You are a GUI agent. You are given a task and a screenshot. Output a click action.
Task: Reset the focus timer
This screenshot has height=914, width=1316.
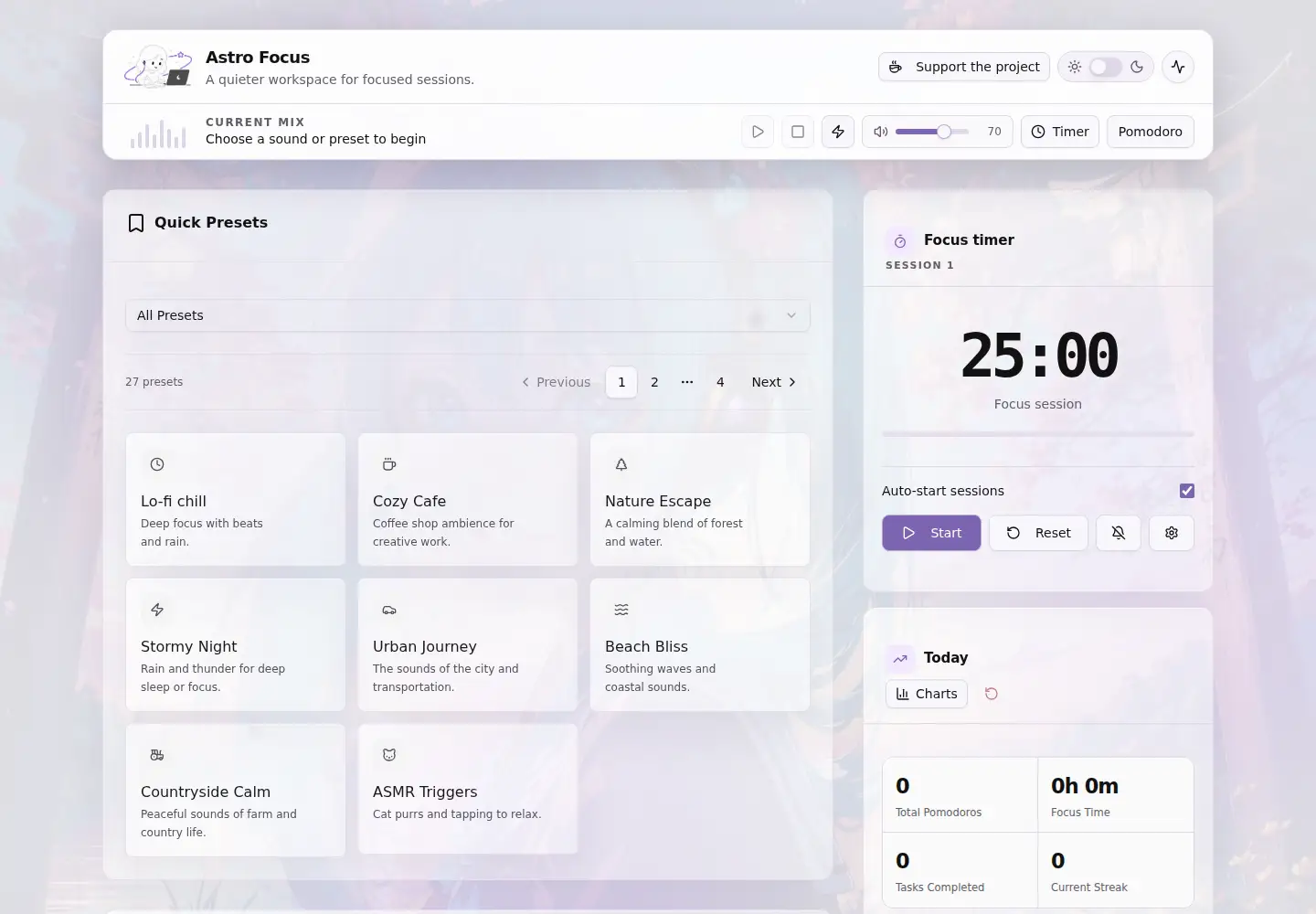[1038, 533]
